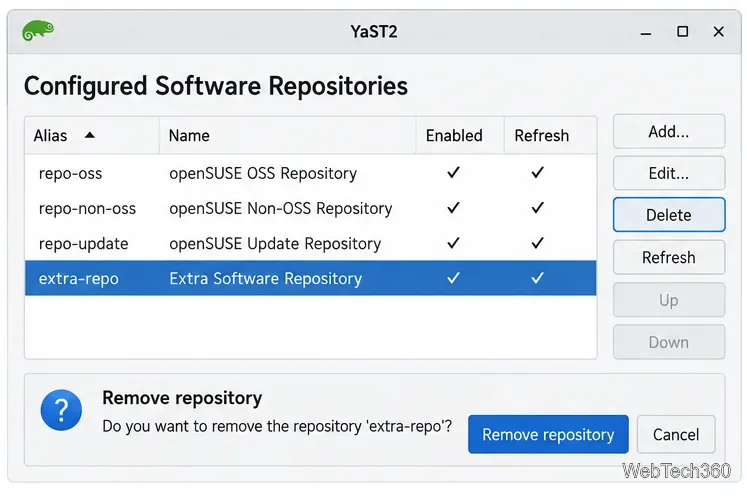Click the Delete button
747x496 pixels.
tap(669, 215)
